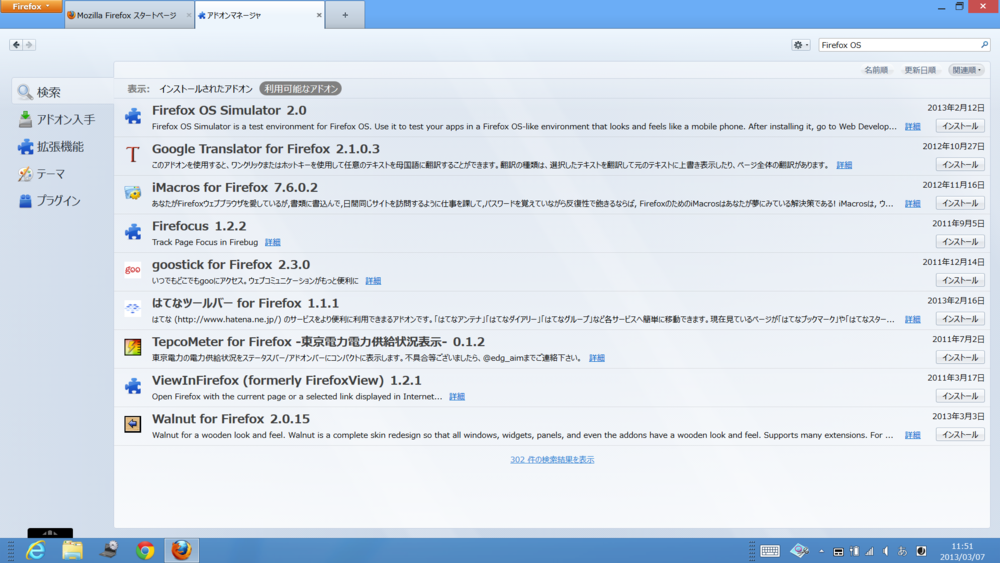Screen dimensions: 1000x563
Task: Open the volume speaker tray icon
Action: 886,551
